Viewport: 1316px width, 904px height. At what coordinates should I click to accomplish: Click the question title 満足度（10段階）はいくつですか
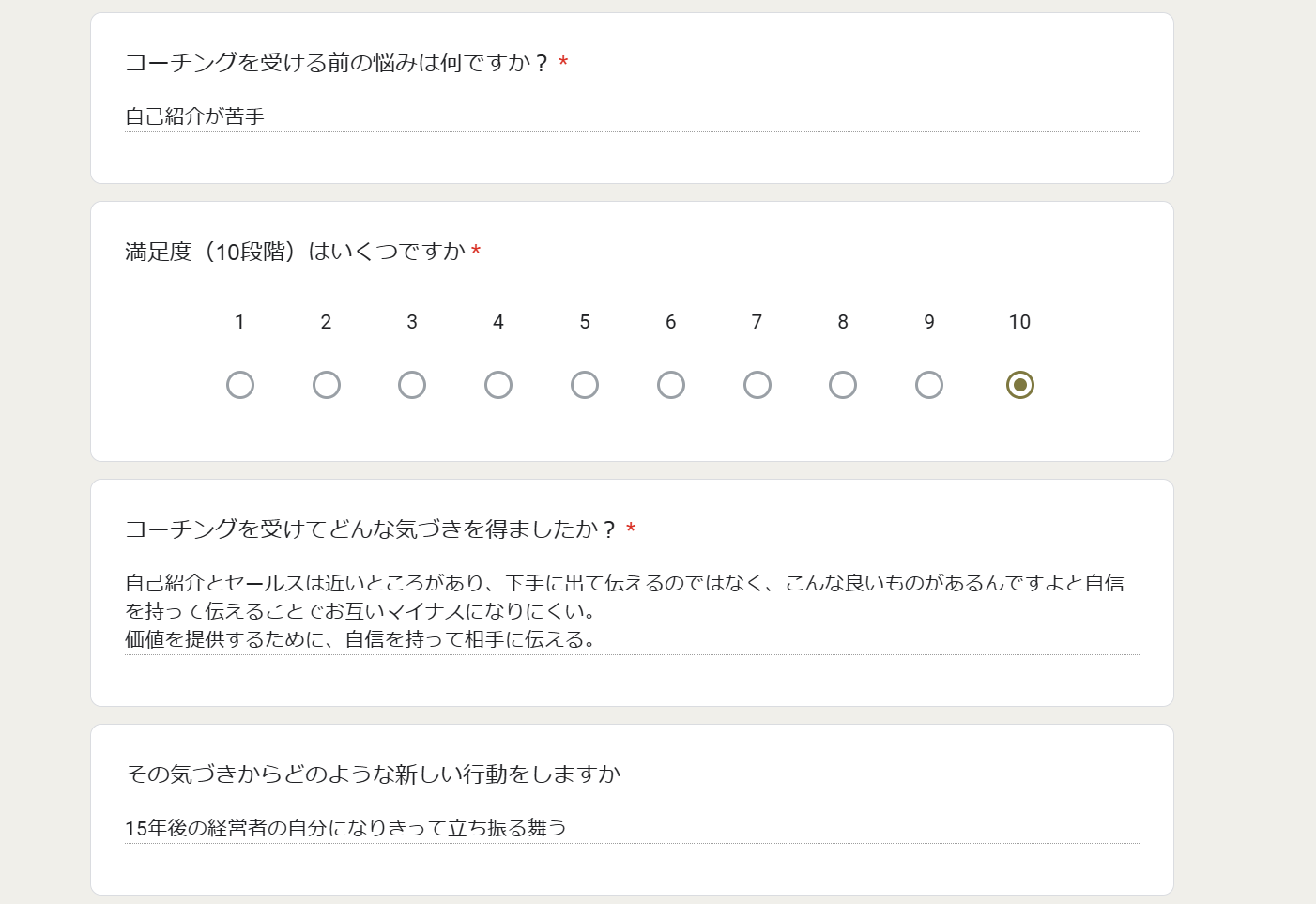point(296,252)
